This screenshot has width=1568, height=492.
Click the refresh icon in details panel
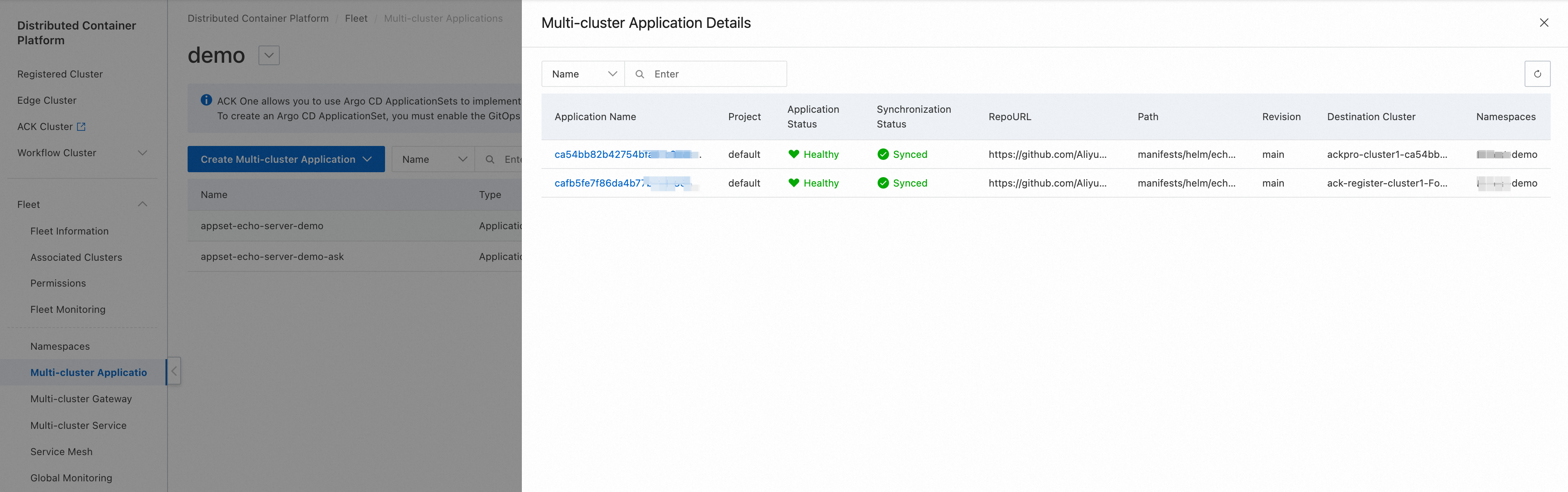click(1537, 74)
